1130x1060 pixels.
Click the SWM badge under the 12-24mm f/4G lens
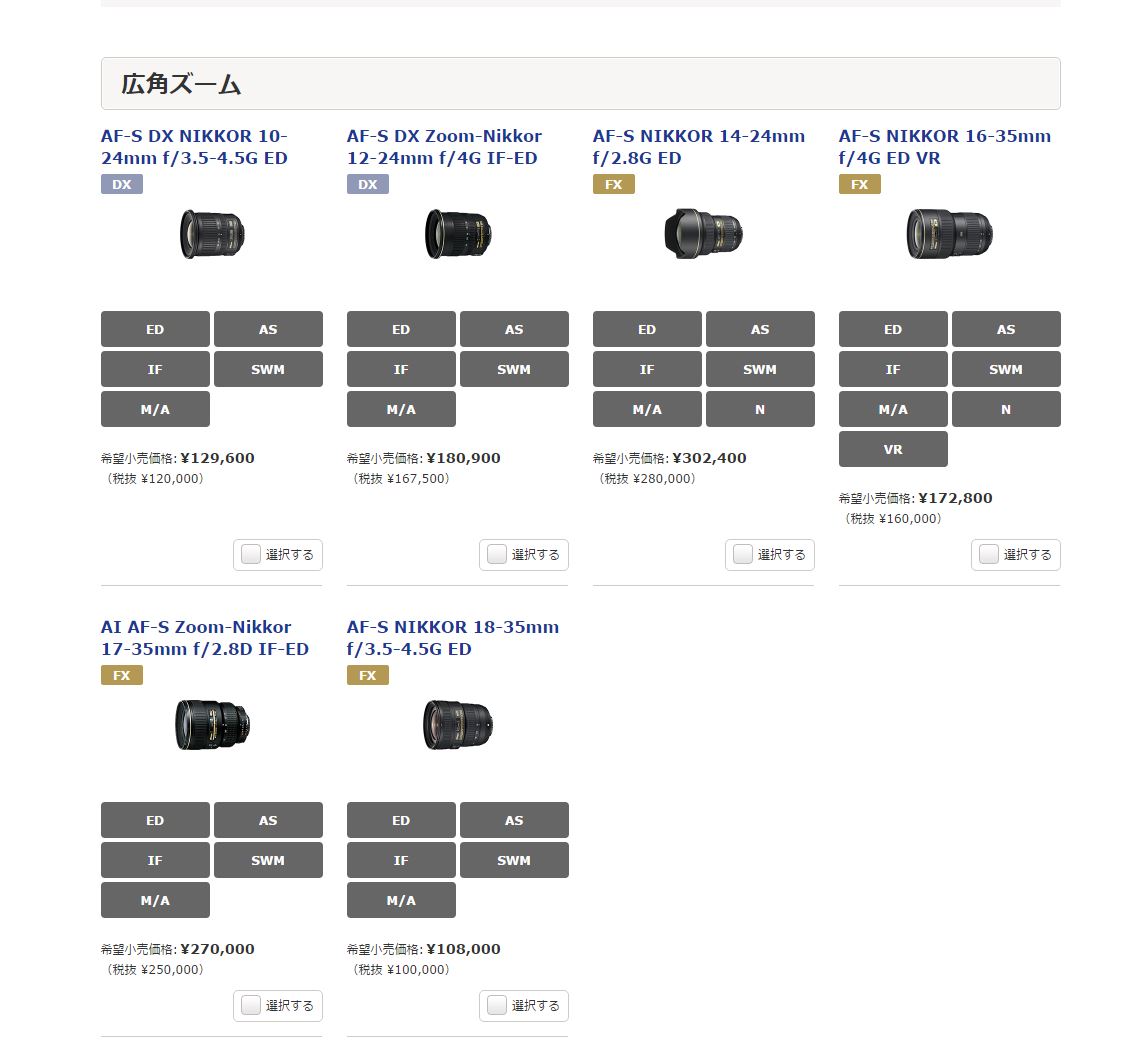coord(514,370)
